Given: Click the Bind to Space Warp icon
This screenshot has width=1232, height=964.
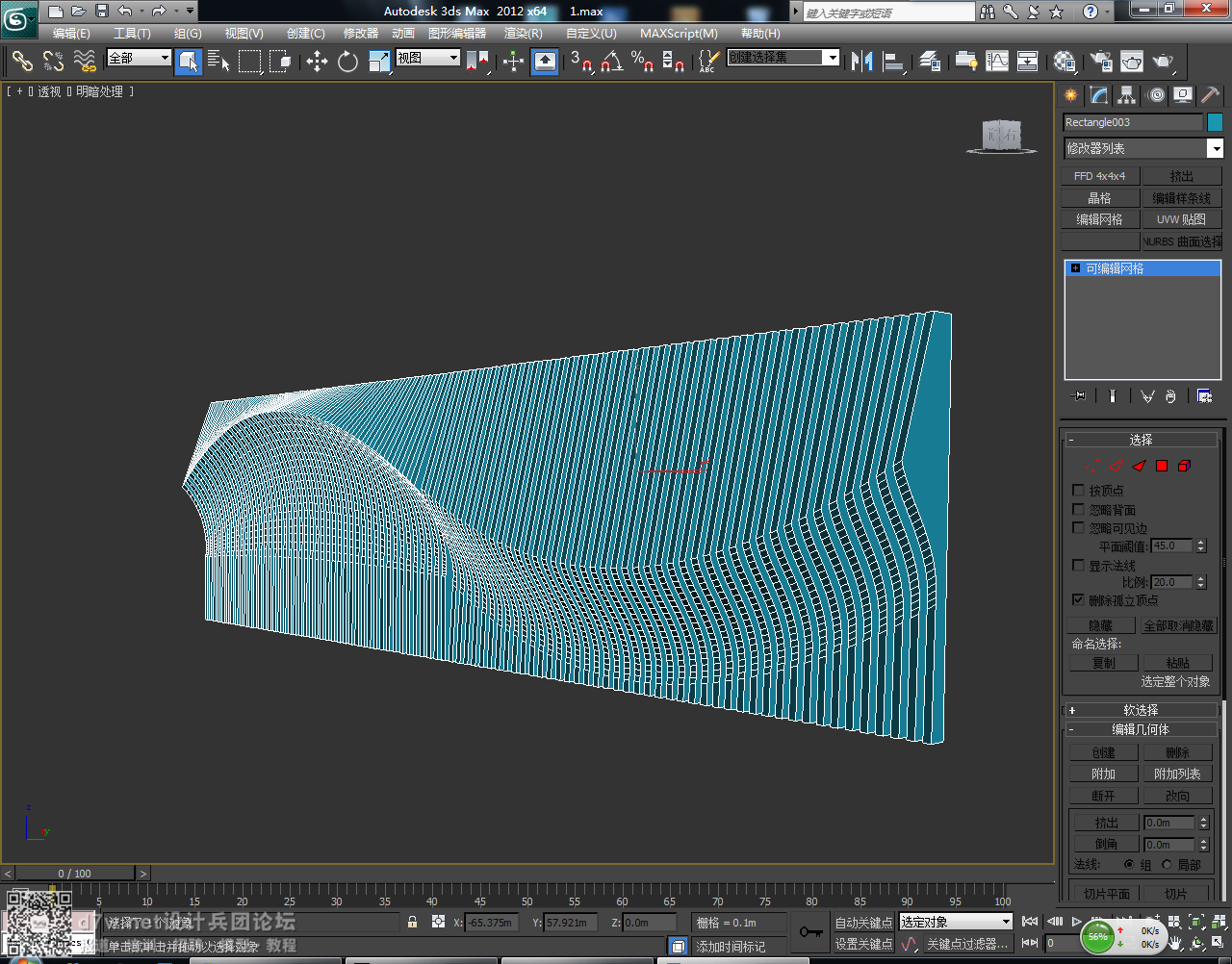Looking at the screenshot, I should (x=85, y=62).
